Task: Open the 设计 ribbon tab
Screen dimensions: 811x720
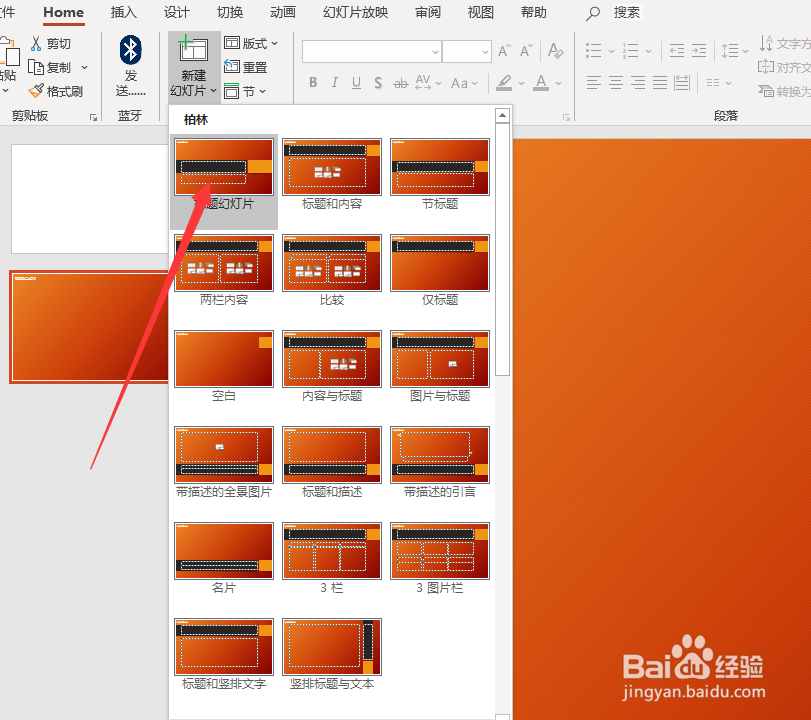Action: (176, 13)
